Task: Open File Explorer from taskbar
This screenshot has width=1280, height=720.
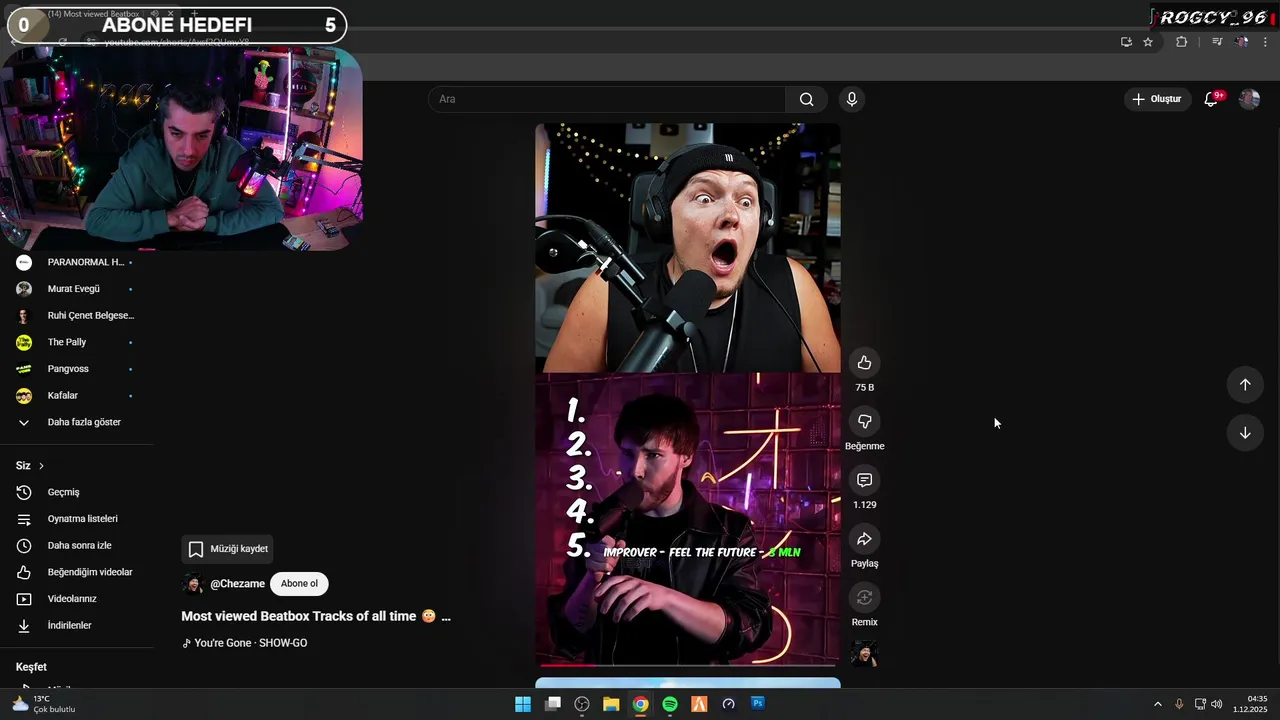Action: pyautogui.click(x=611, y=704)
